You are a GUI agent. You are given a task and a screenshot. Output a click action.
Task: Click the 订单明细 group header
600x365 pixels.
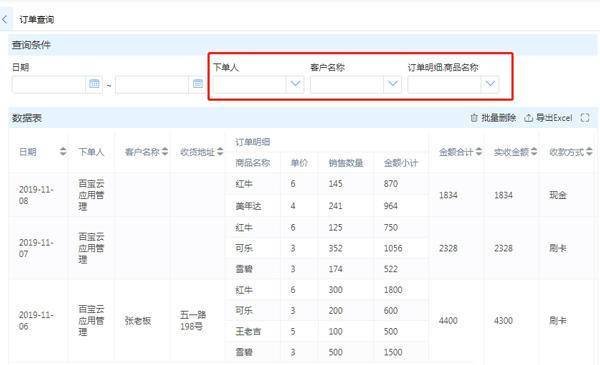pos(253,142)
